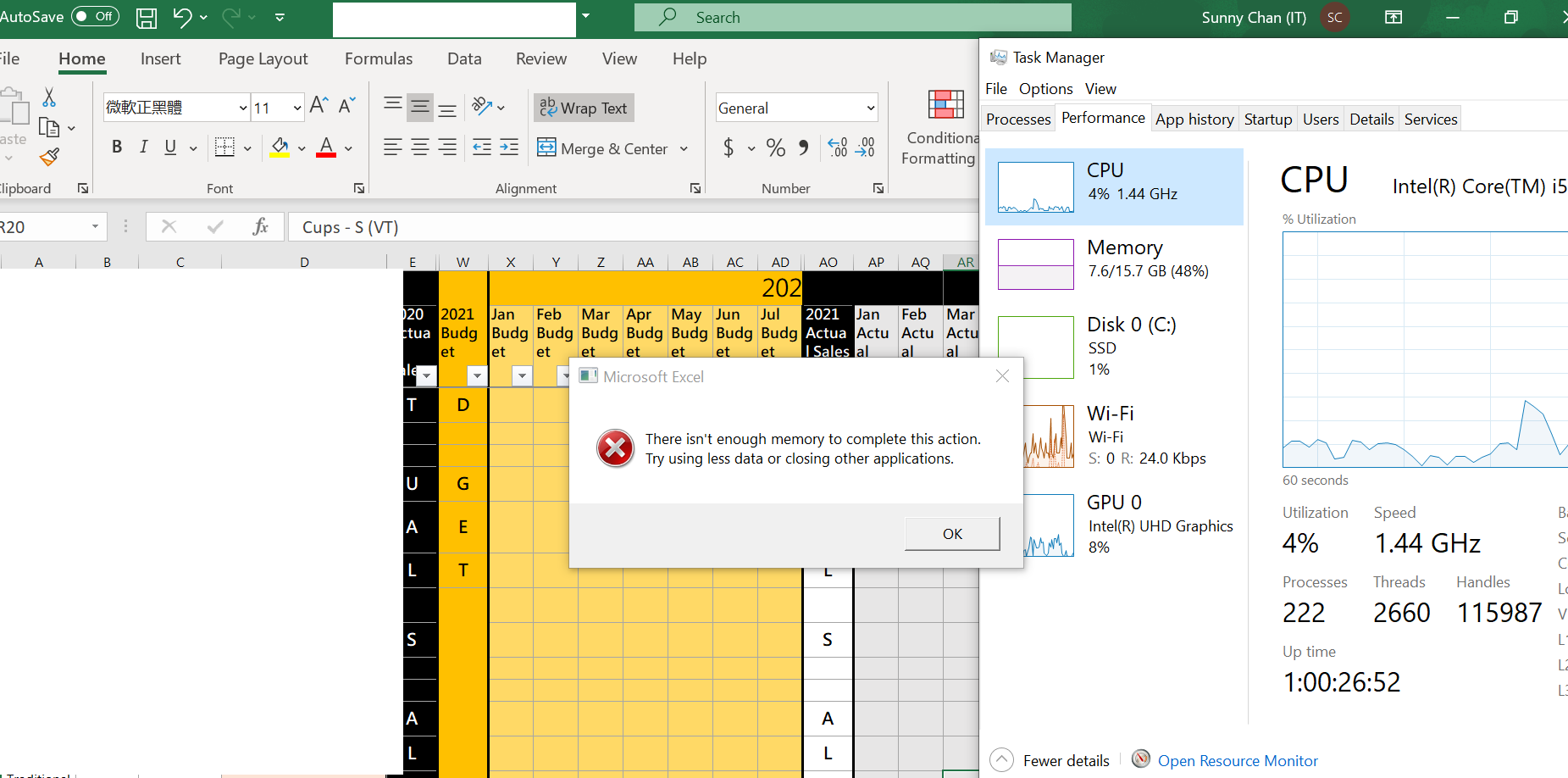
Task: Click the Decrease Decimal icon
Action: [866, 148]
